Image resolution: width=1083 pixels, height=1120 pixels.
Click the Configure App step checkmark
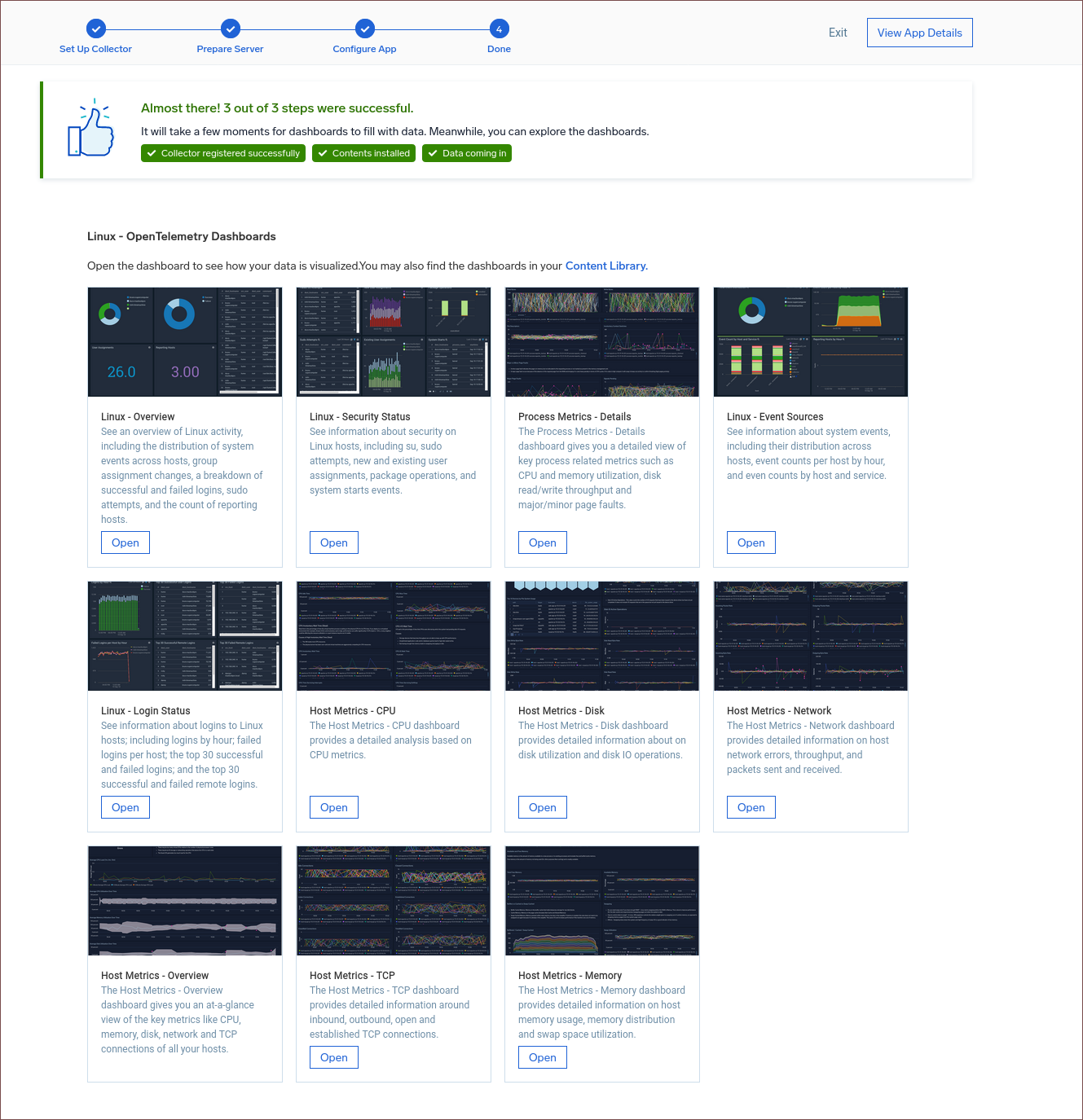pos(365,29)
